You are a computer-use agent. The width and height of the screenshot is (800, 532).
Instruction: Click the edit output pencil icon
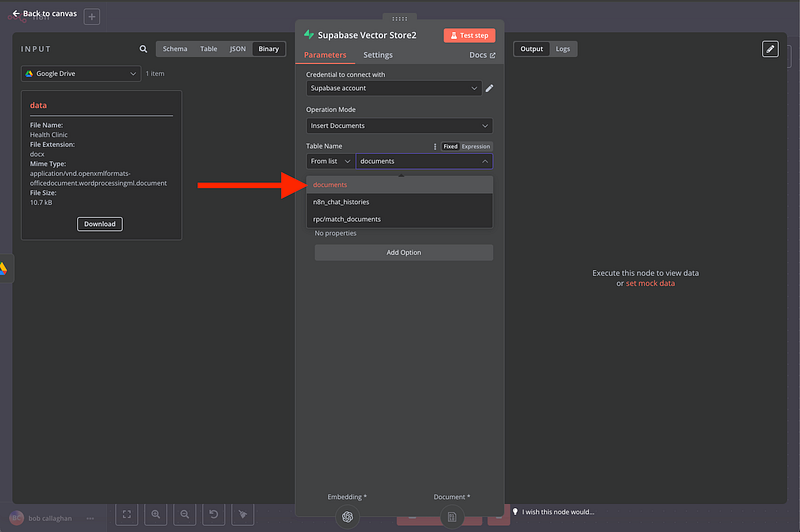point(769,49)
